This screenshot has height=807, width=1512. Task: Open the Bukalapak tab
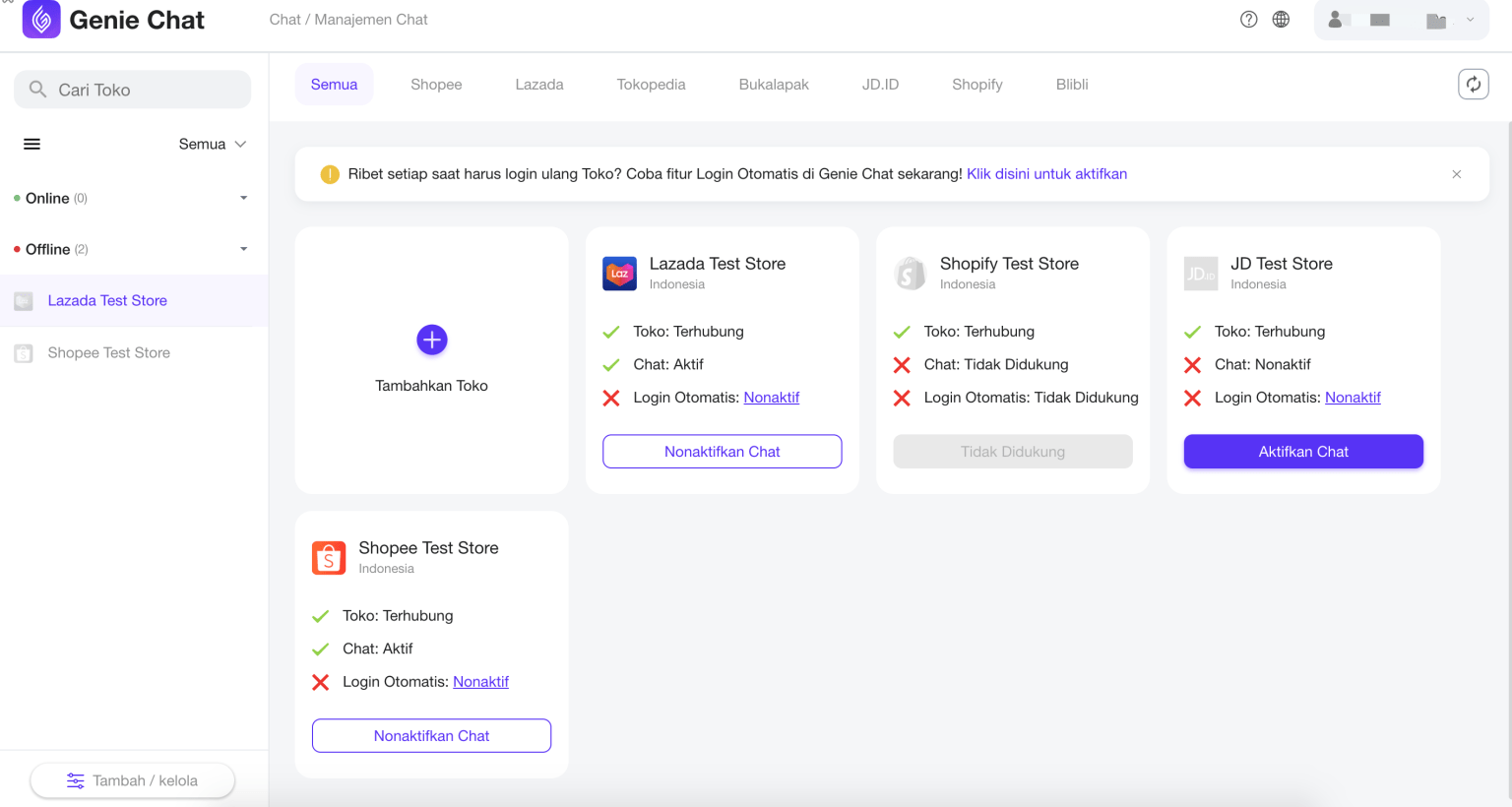click(773, 84)
